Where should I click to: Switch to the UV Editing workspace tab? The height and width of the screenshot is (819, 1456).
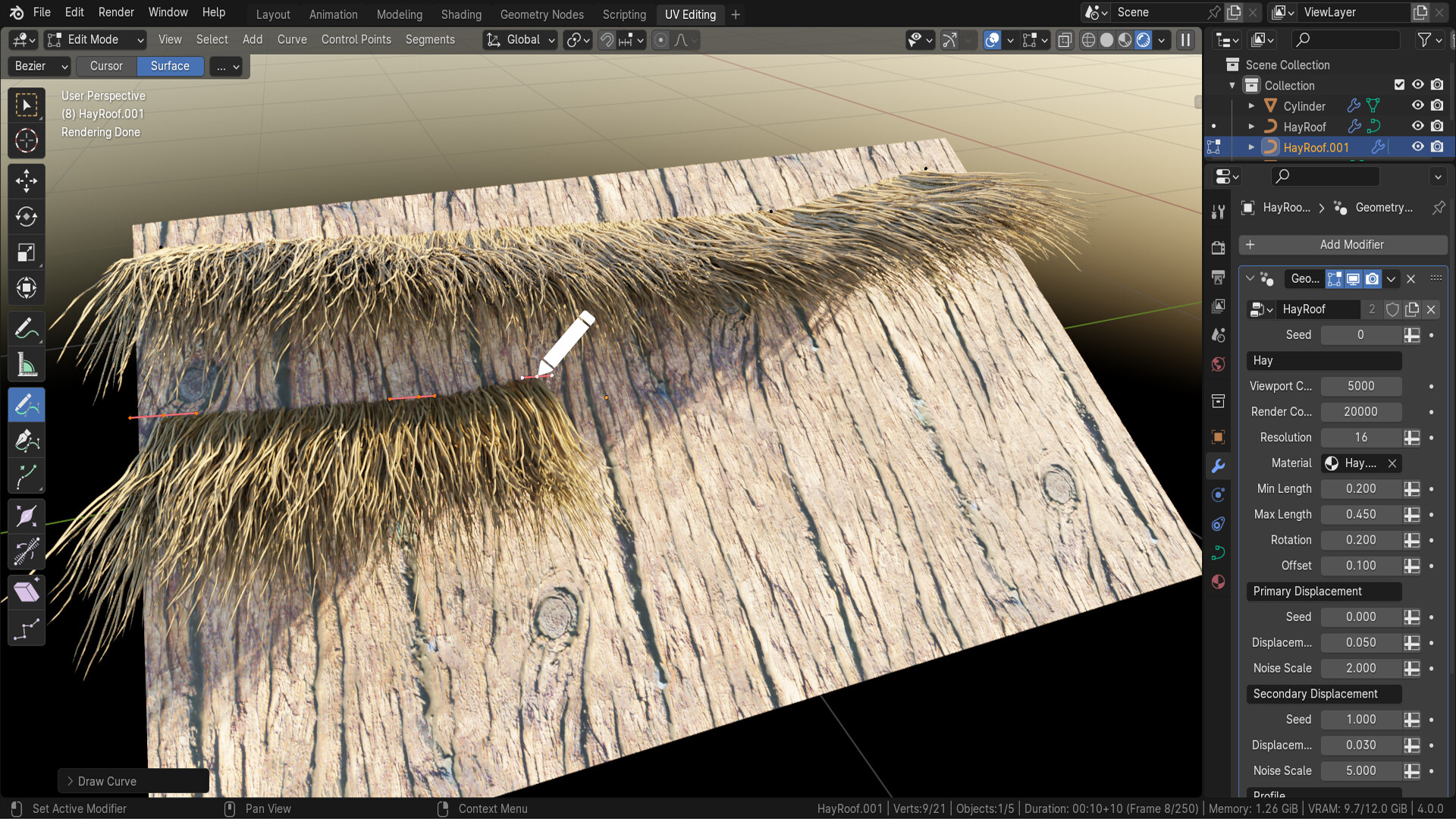tap(690, 14)
